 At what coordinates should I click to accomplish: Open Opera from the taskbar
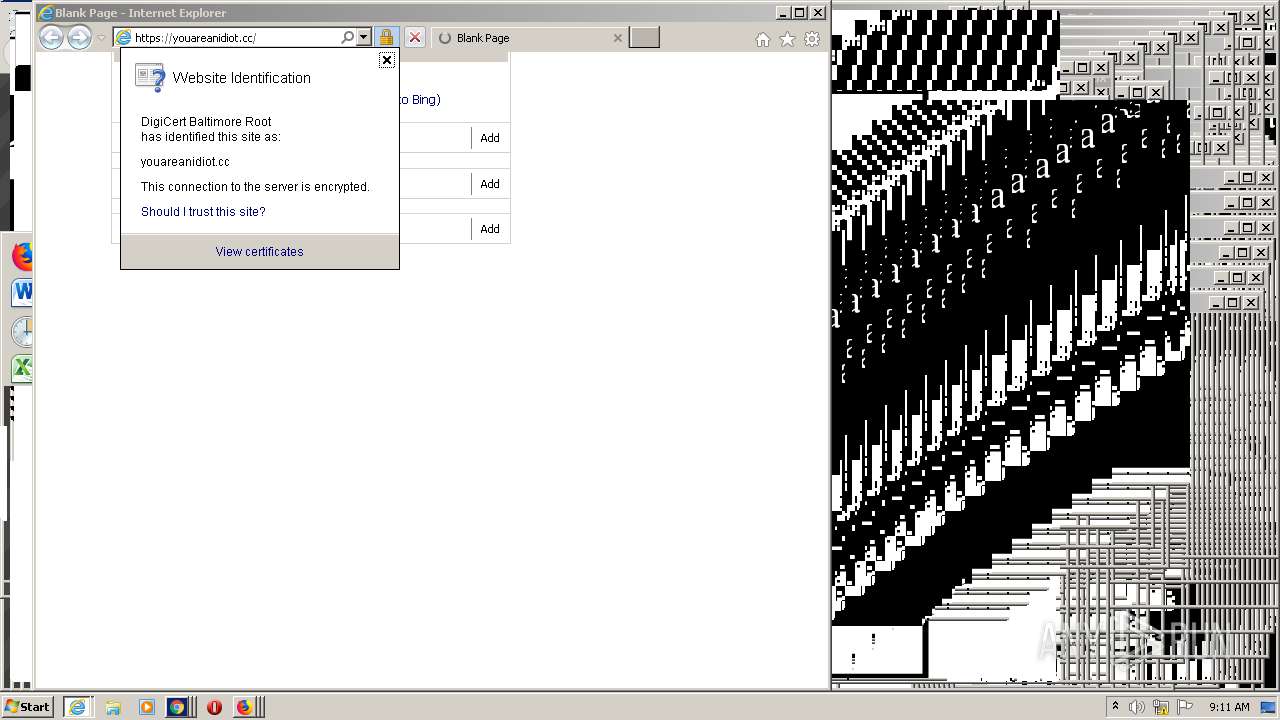click(x=214, y=707)
